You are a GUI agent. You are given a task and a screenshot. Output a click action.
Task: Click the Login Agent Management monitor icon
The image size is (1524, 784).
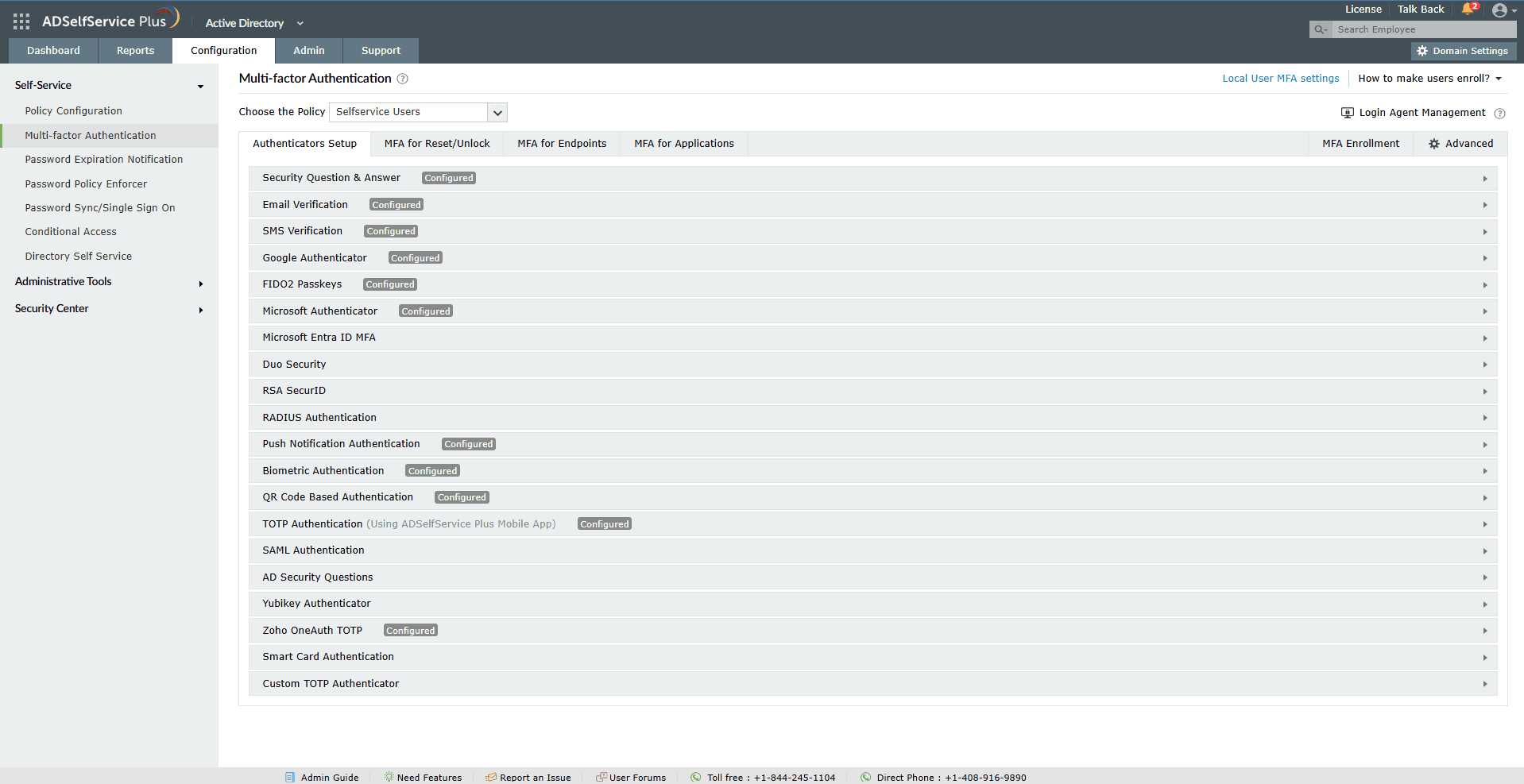point(1348,113)
